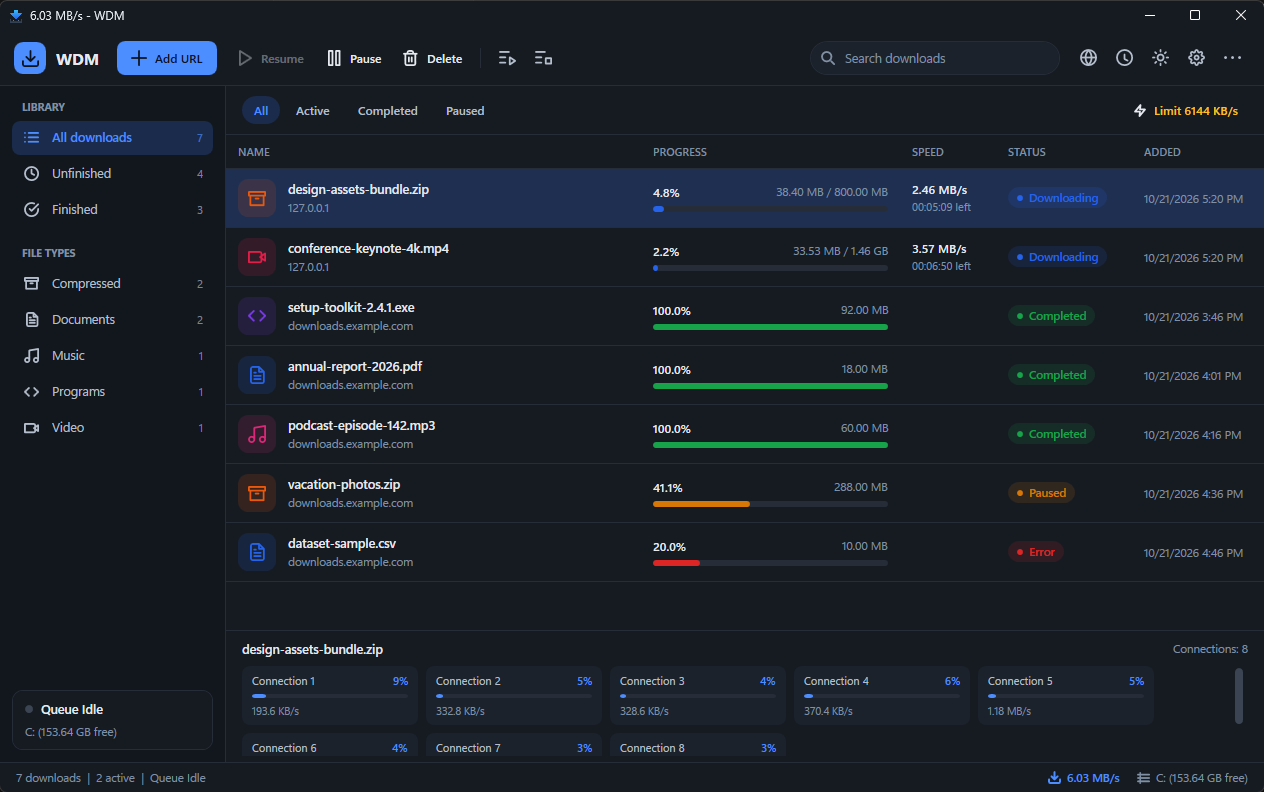Toggle the light/dark theme sun icon
The width and height of the screenshot is (1264, 792).
click(1160, 58)
